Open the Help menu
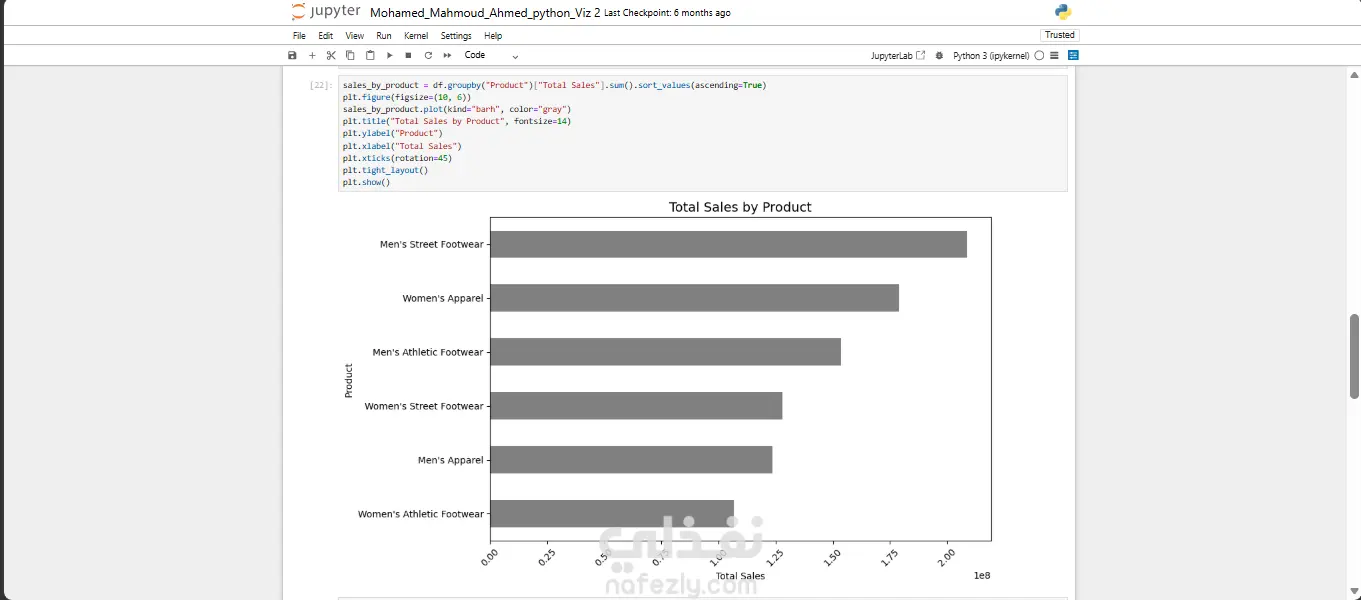Viewport: 1361px width, 600px height. (x=493, y=36)
